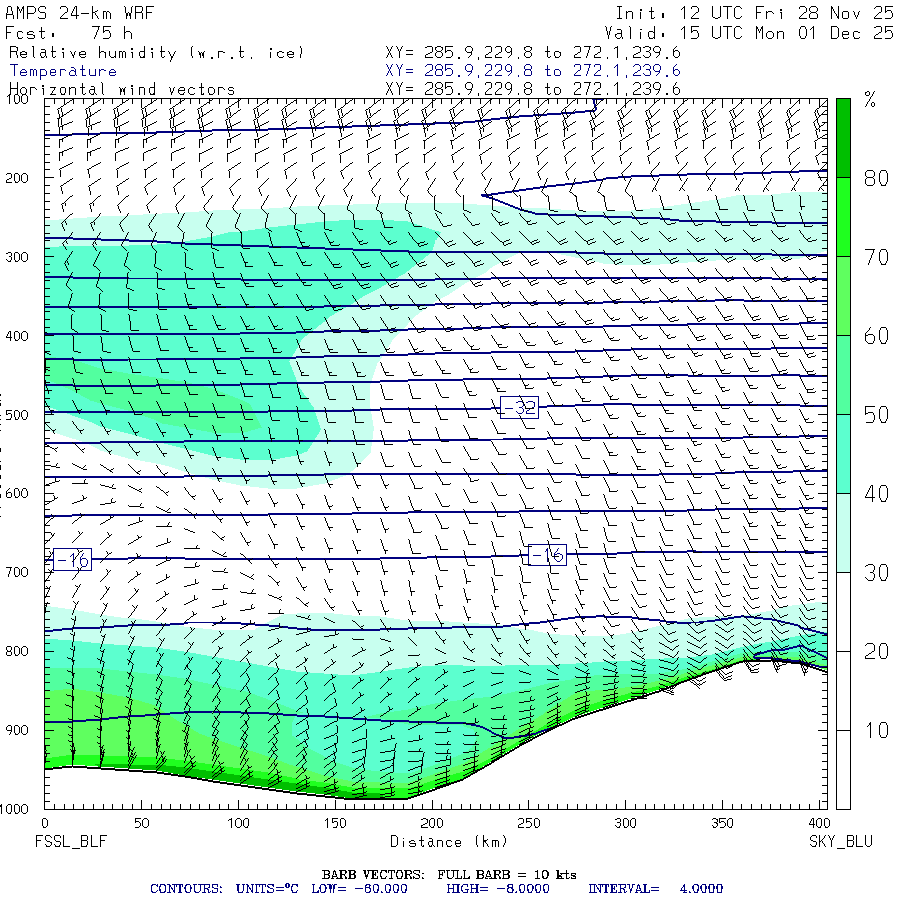Click the 250 distance axis tick label

[x=528, y=823]
